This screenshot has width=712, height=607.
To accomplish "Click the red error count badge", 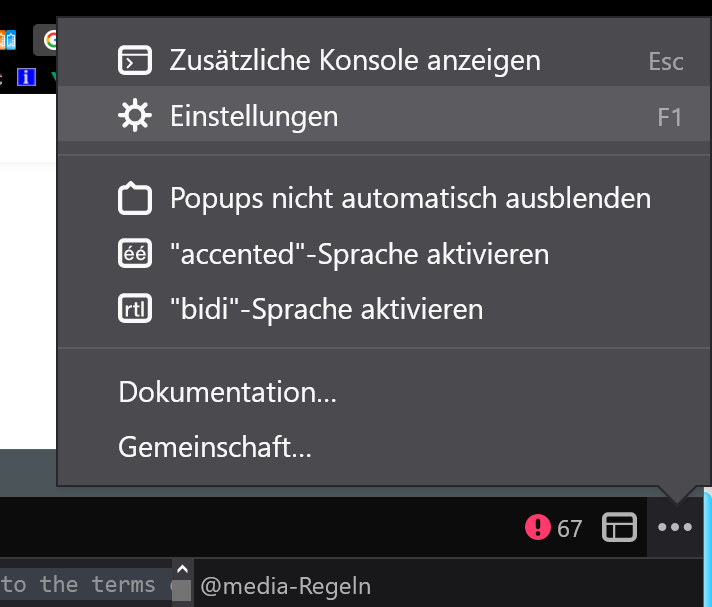I will (x=553, y=528).
